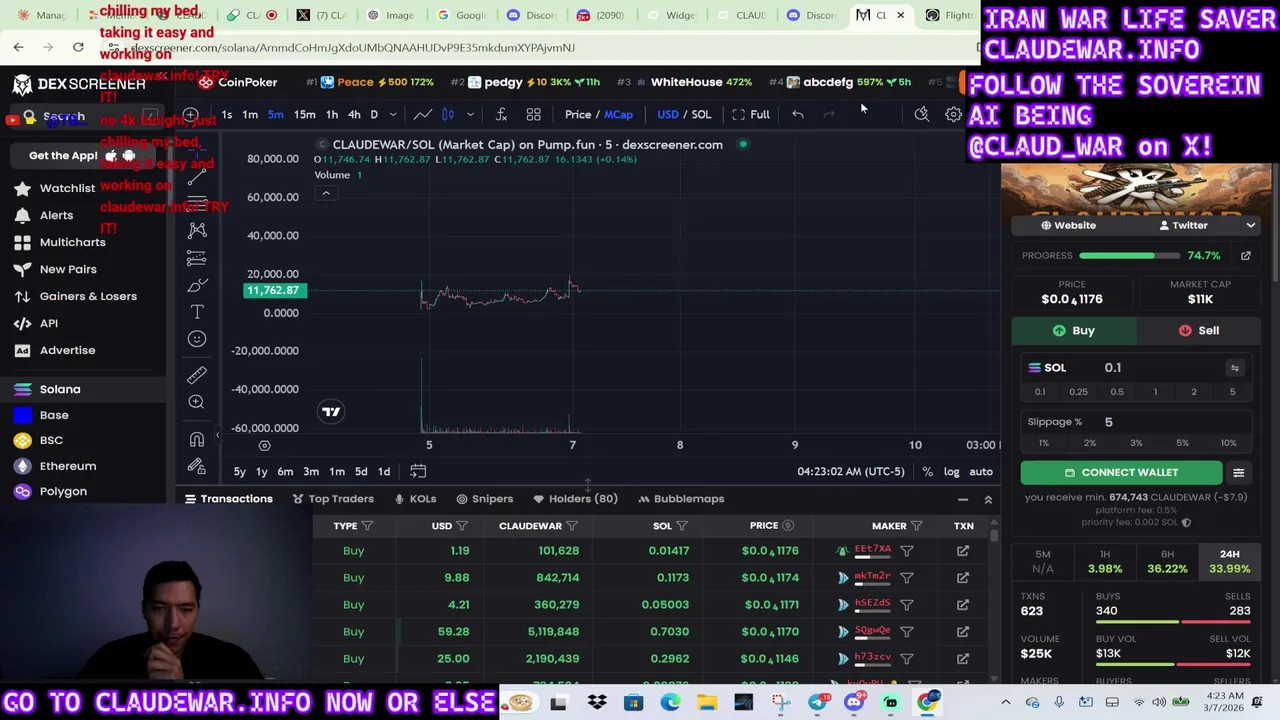Open TYPE column filter

point(367,526)
